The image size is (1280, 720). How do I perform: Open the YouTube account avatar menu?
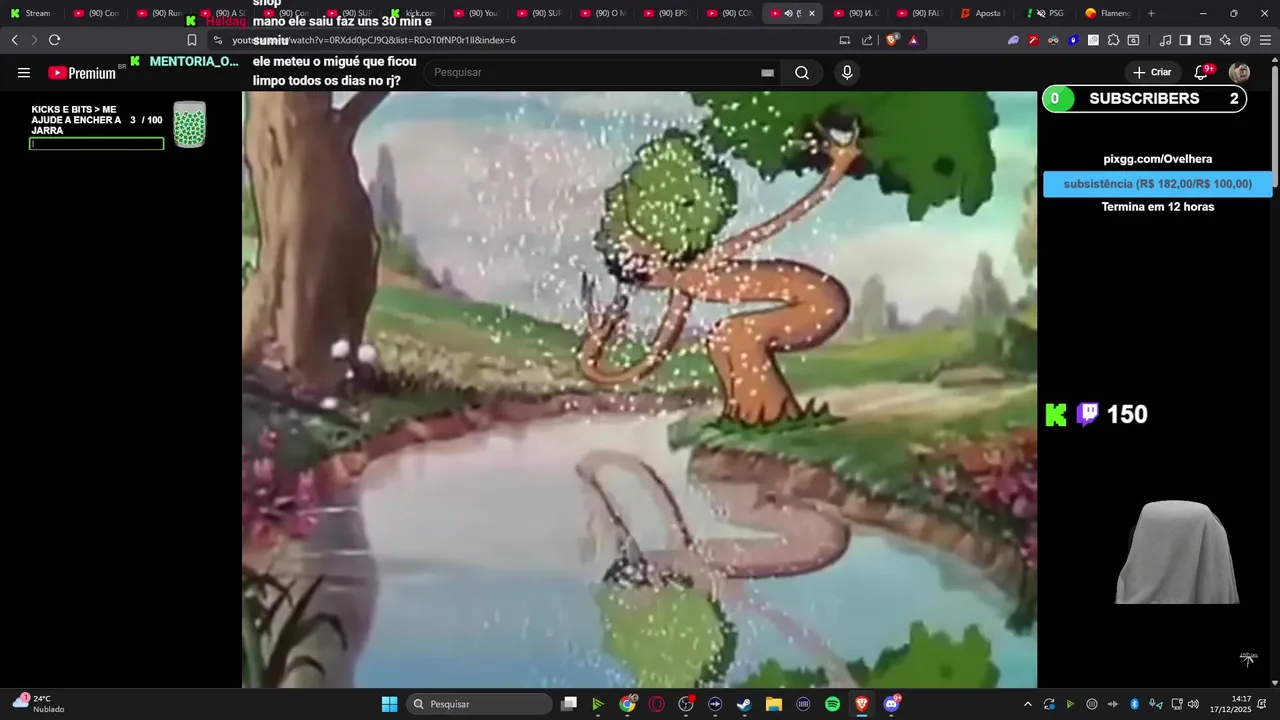pos(1239,72)
